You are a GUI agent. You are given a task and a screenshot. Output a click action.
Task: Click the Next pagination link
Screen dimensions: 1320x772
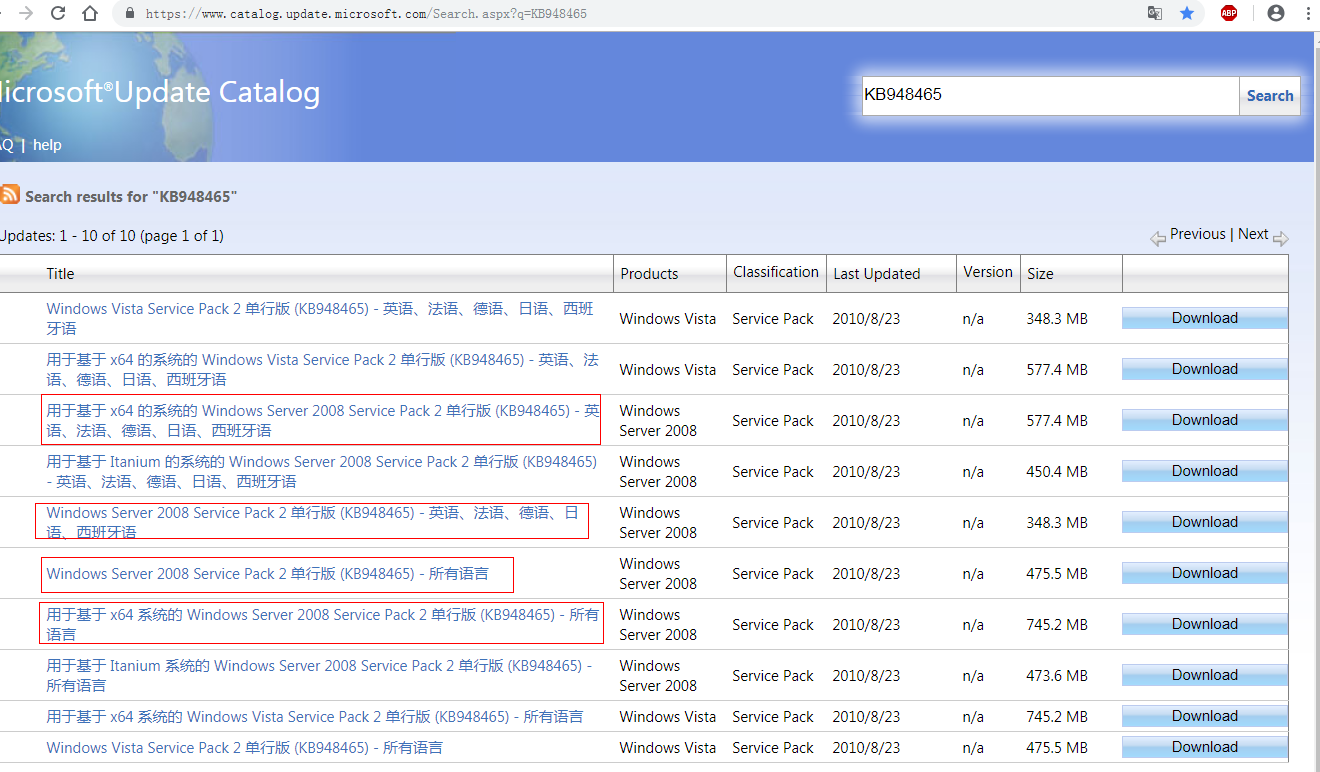click(x=1253, y=234)
